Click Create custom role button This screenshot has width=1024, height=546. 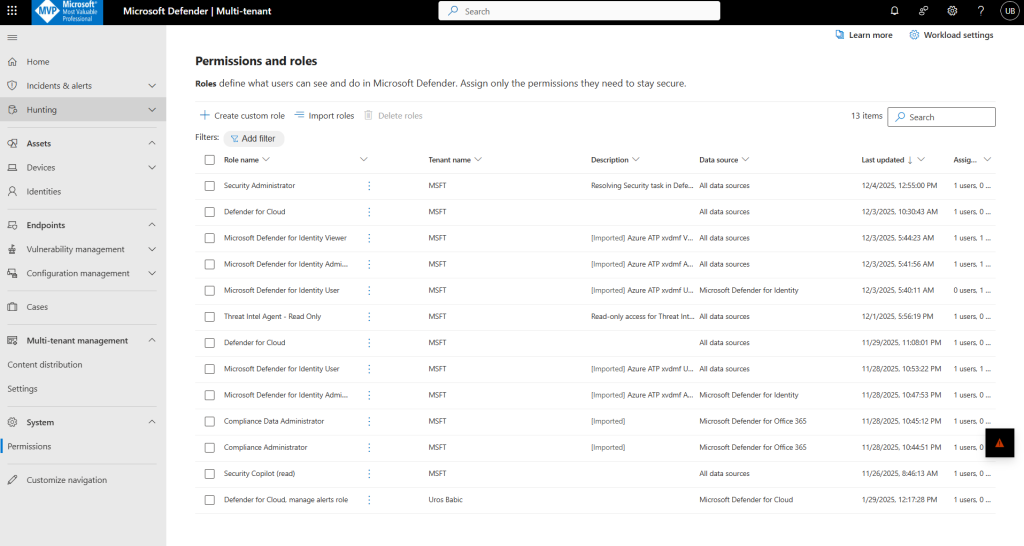coord(242,116)
